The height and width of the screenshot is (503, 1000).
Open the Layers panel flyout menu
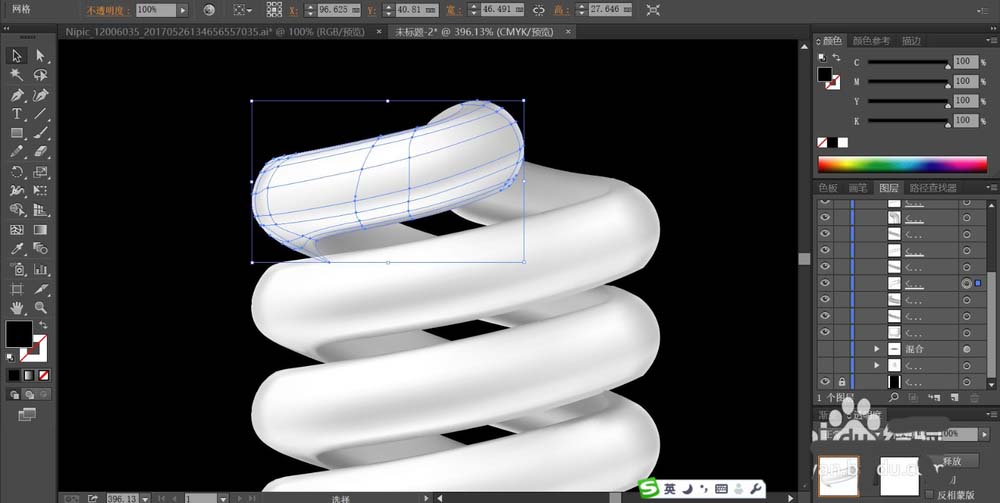point(990,187)
